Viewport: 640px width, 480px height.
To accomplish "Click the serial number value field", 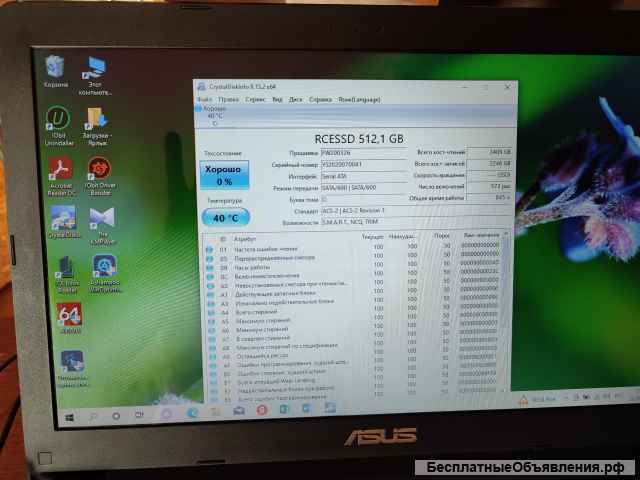I will [364, 164].
